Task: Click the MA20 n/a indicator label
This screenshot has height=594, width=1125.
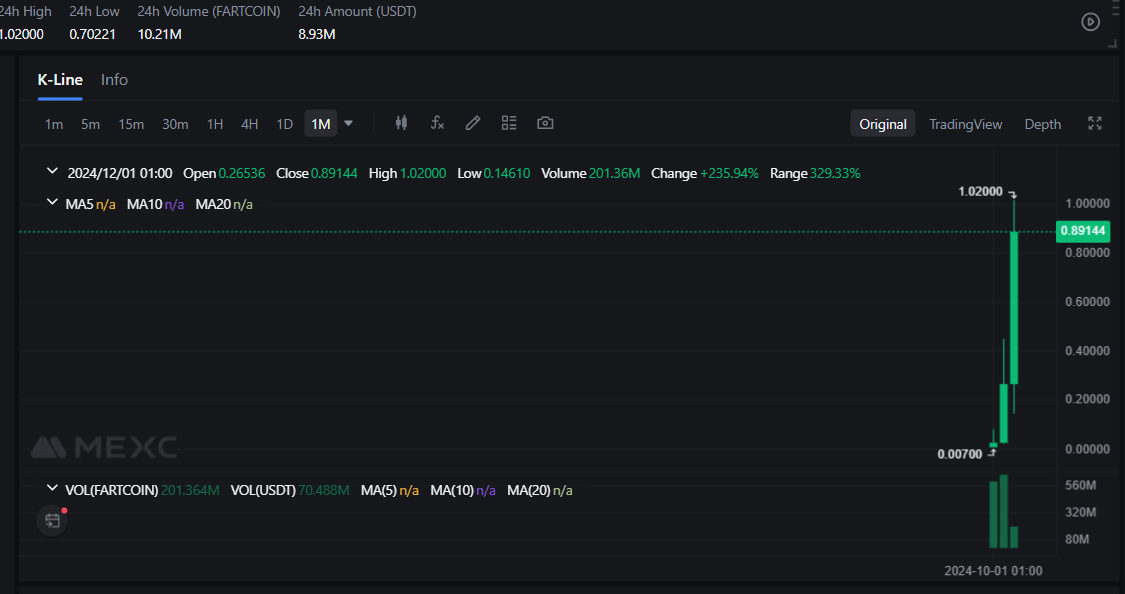Action: (224, 204)
